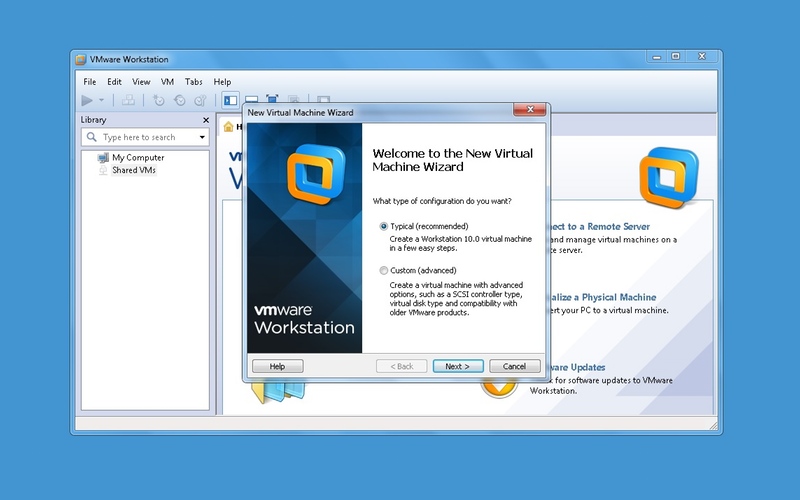Select the Typical (recommended) radio button
The image size is (800, 500).
[x=384, y=227]
